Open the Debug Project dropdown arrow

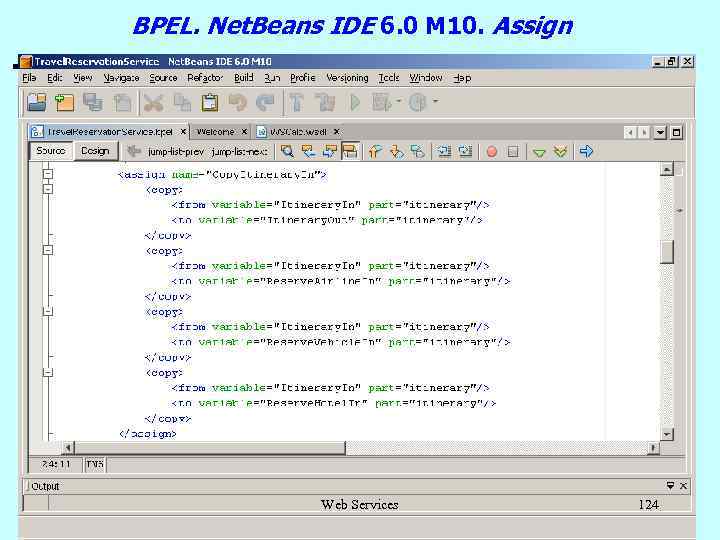click(x=399, y=101)
